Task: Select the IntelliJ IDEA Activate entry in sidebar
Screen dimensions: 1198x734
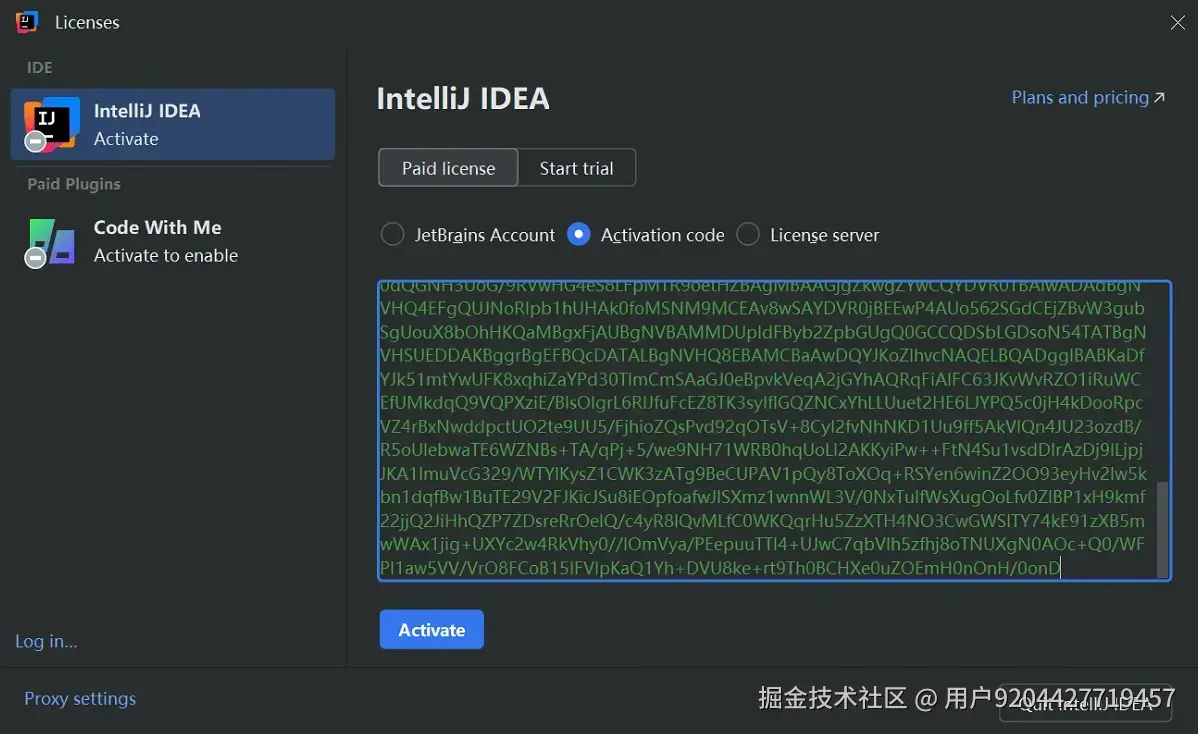Action: (173, 124)
